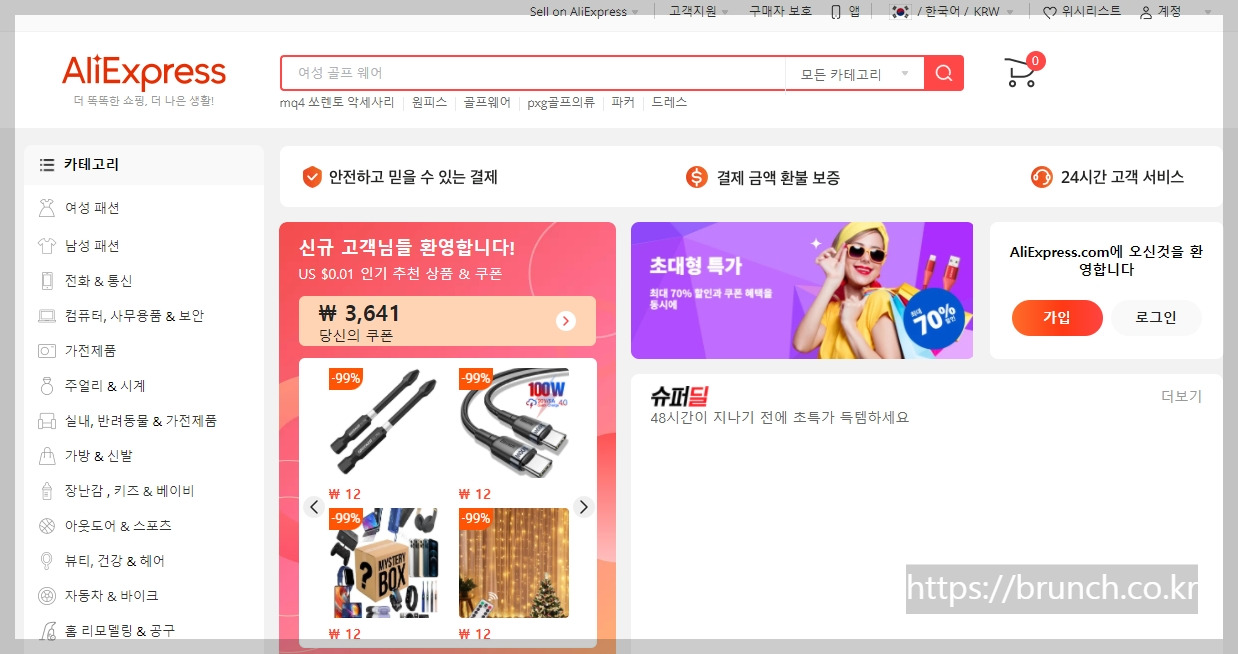Image resolution: width=1238 pixels, height=654 pixels.
Task: Click the 위시리스트 link
Action: coord(1091,12)
